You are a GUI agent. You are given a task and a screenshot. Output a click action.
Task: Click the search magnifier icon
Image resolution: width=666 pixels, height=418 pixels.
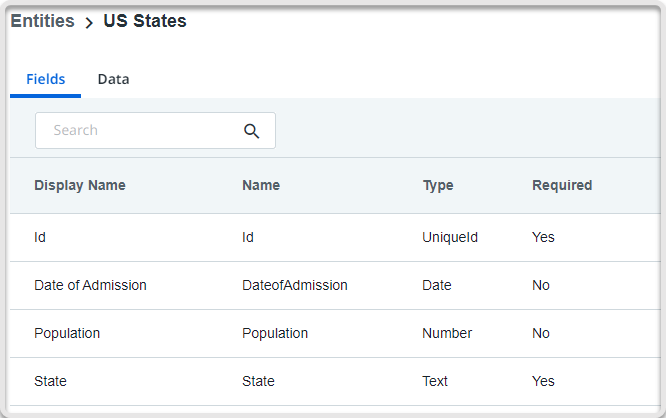coord(251,131)
